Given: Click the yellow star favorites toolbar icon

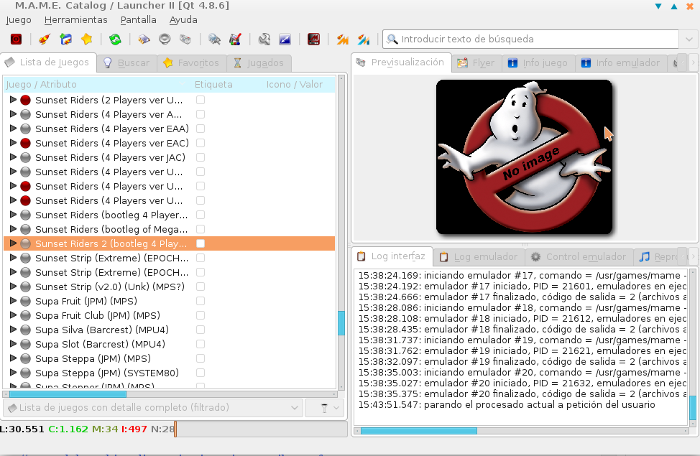Looking at the screenshot, I should [87, 39].
